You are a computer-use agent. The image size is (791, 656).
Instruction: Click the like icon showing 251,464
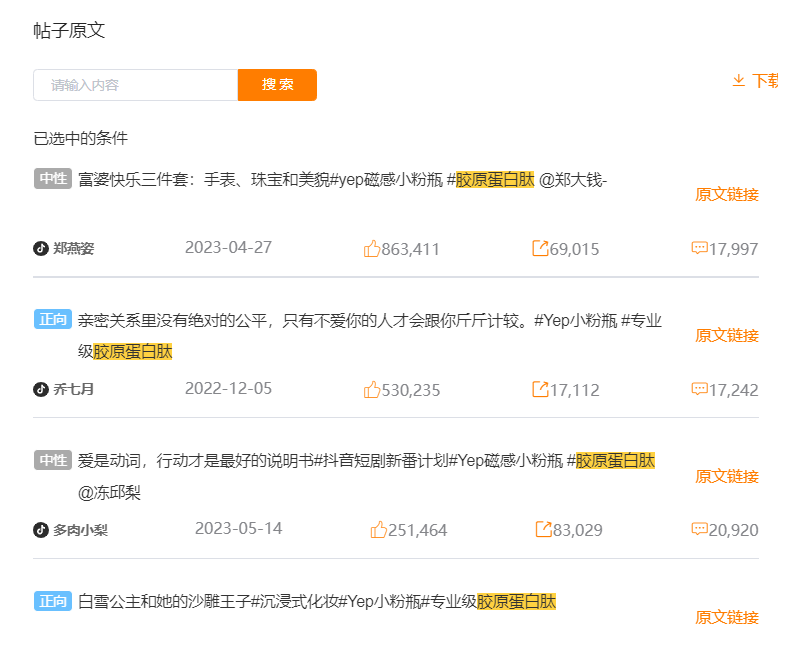click(378, 529)
